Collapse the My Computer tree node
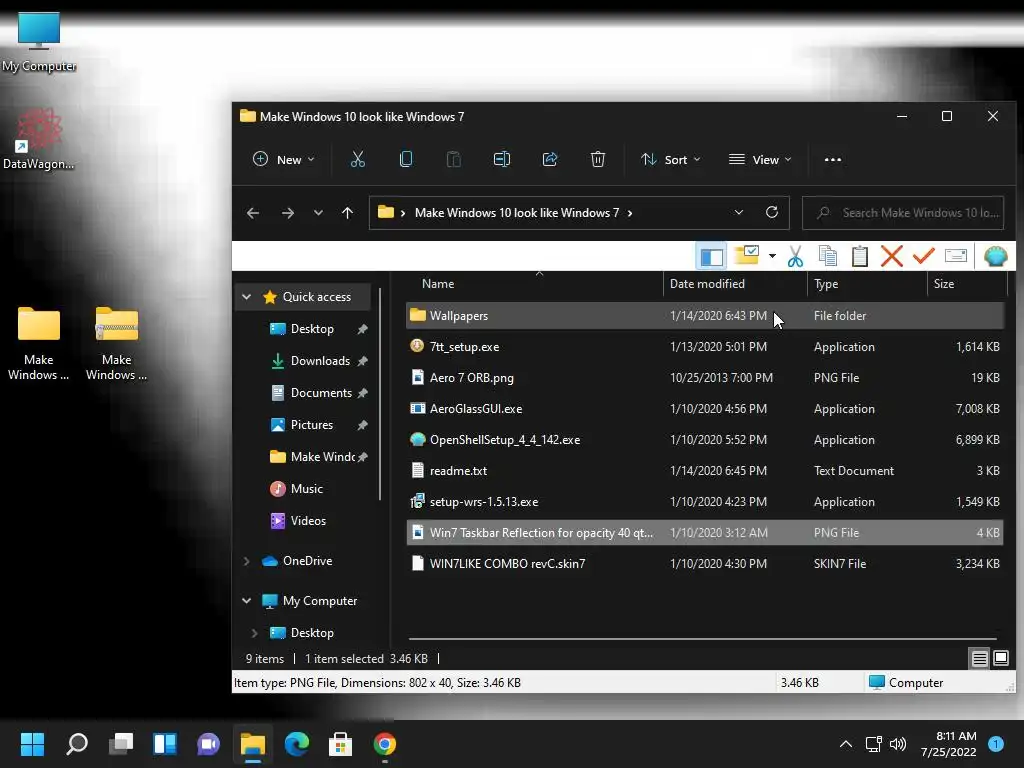 pos(247,601)
